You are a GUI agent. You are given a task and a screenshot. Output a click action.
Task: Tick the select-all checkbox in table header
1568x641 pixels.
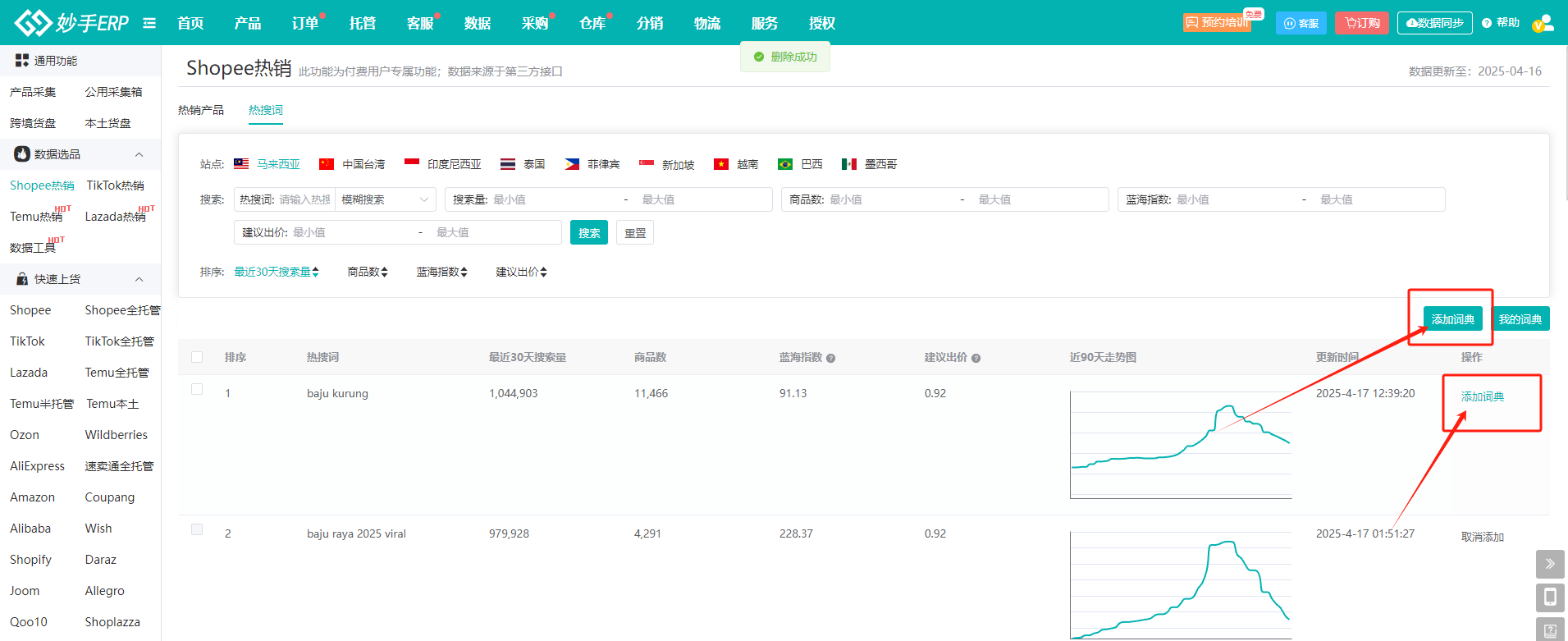(197, 357)
